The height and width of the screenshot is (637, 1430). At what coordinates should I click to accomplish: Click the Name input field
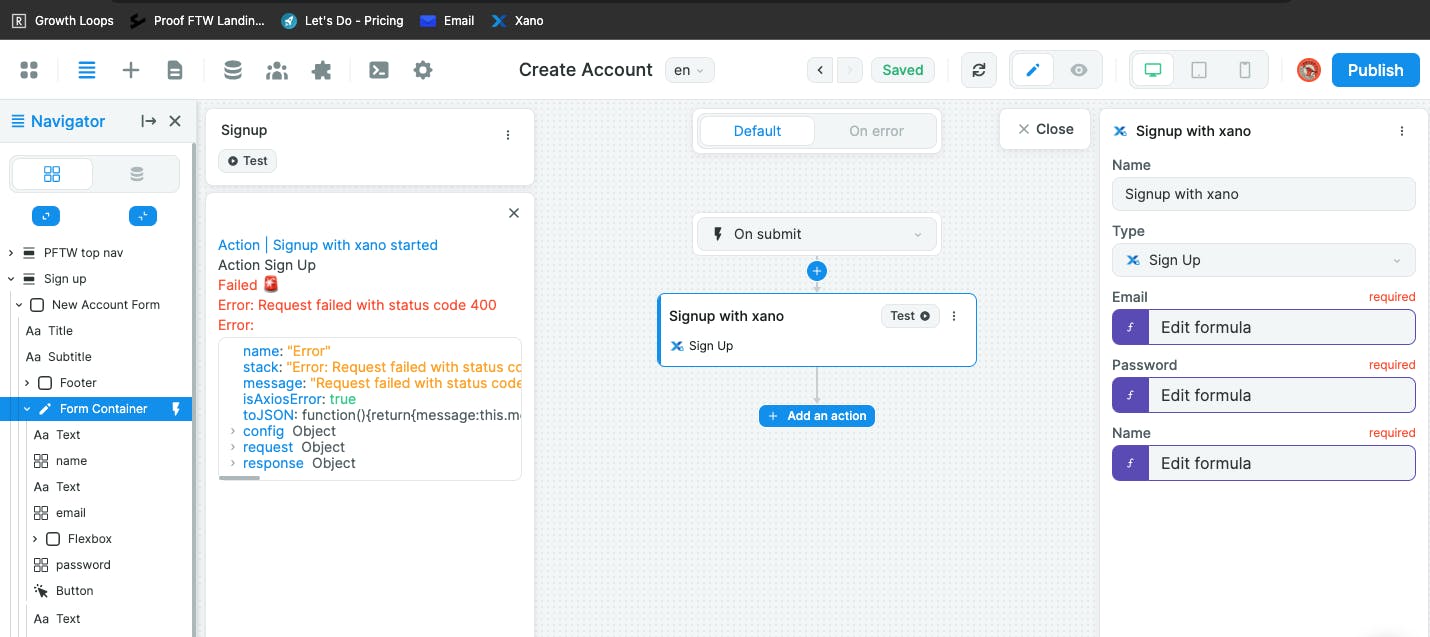click(x=1264, y=194)
